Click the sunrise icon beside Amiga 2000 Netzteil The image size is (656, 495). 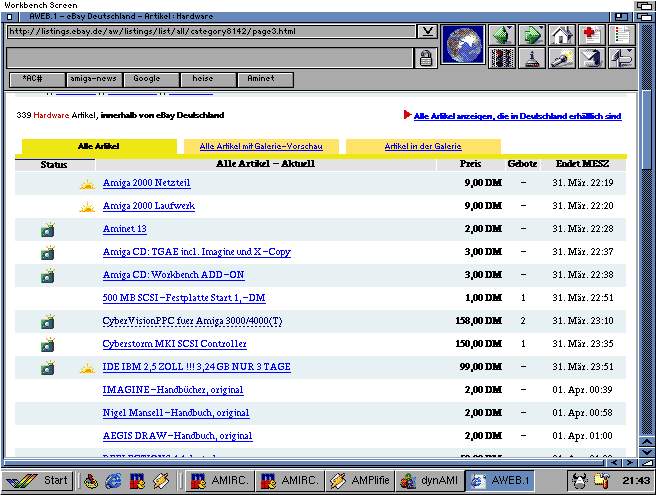point(87,184)
